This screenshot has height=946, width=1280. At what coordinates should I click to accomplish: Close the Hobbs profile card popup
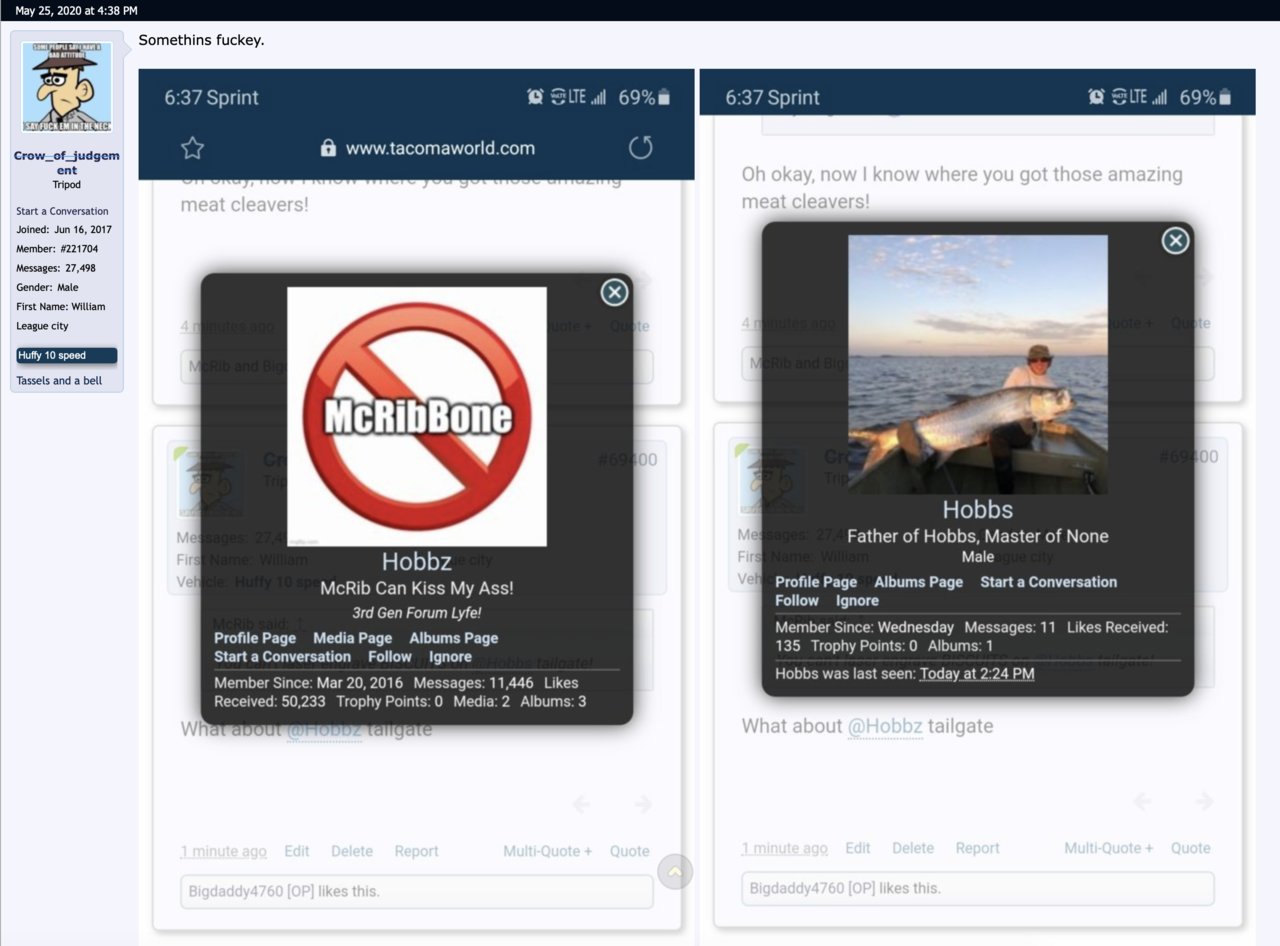pos(1175,241)
